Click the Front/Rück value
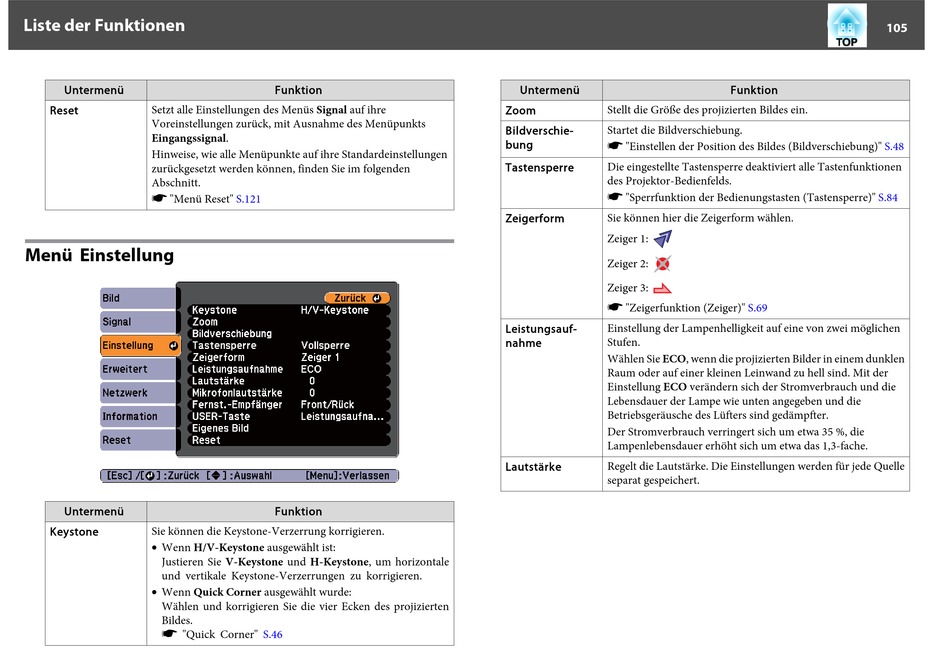 click(327, 405)
